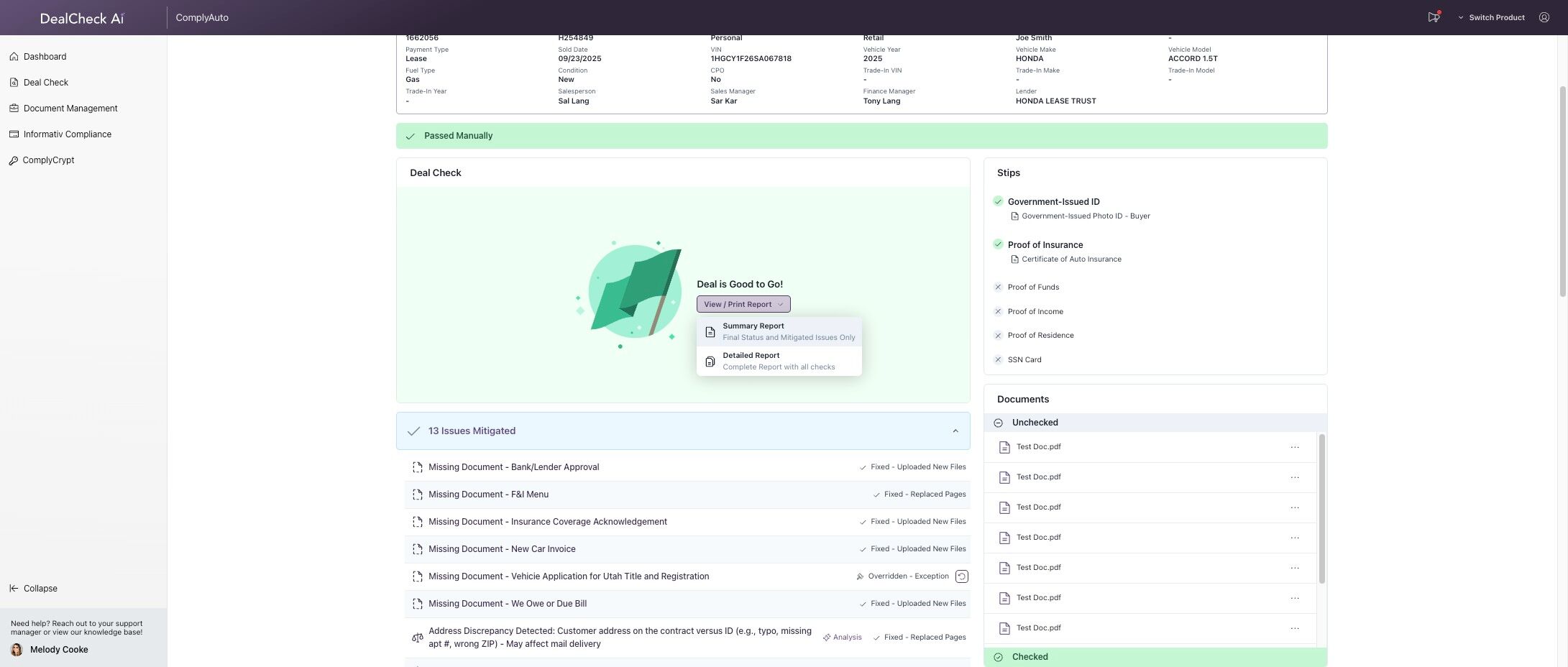This screenshot has height=667, width=1568.
Task: Click the X icon beside Proof of Funds
Action: (998, 287)
